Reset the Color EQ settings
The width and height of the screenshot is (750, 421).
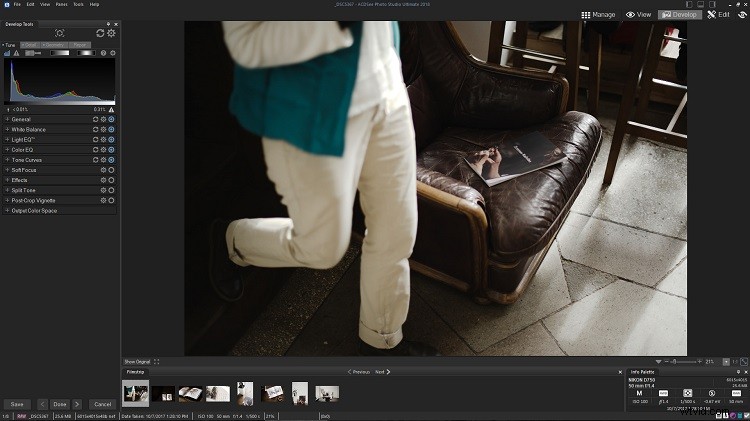point(95,150)
